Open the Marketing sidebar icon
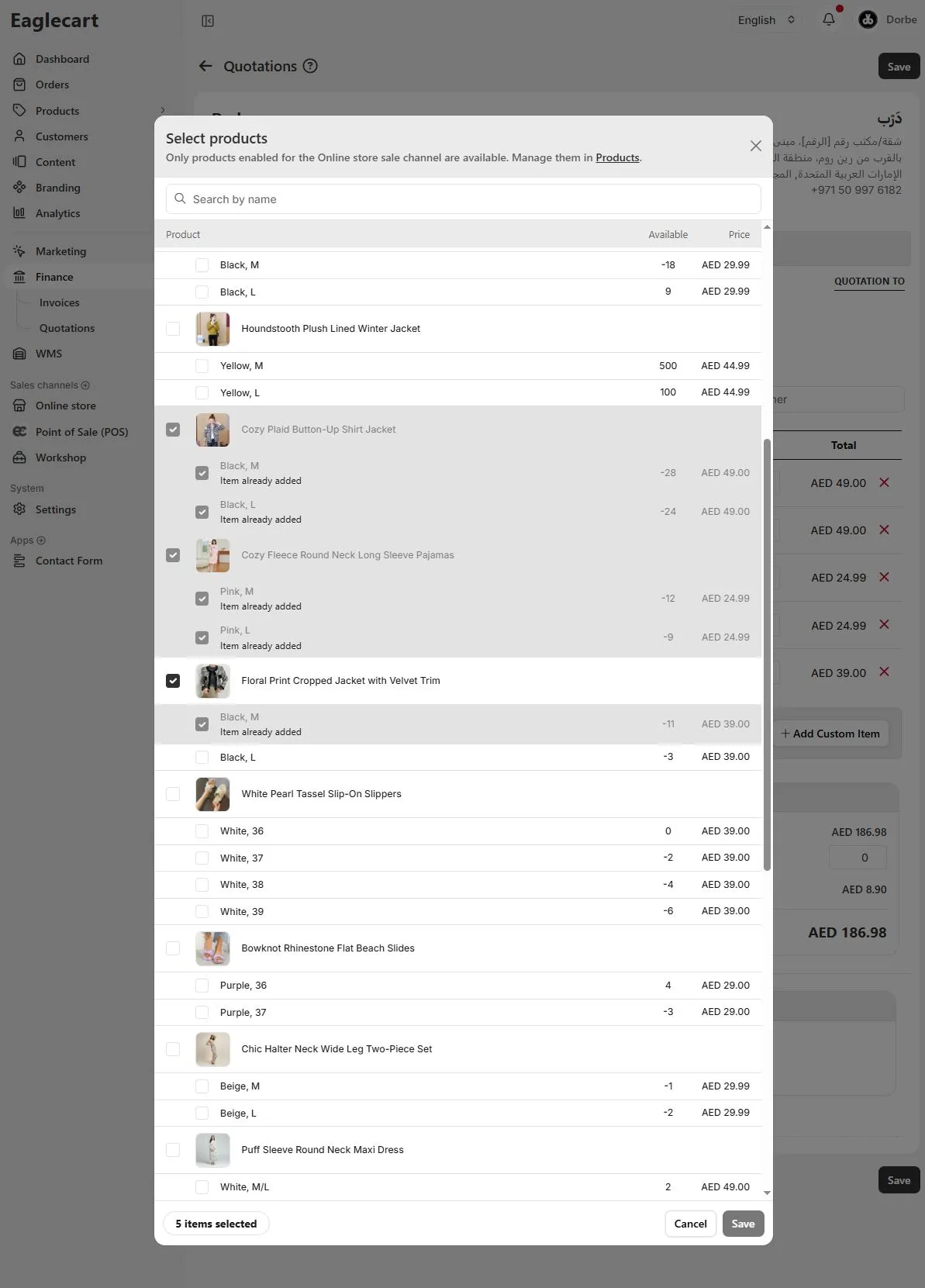Image resolution: width=925 pixels, height=1288 pixels. point(19,251)
